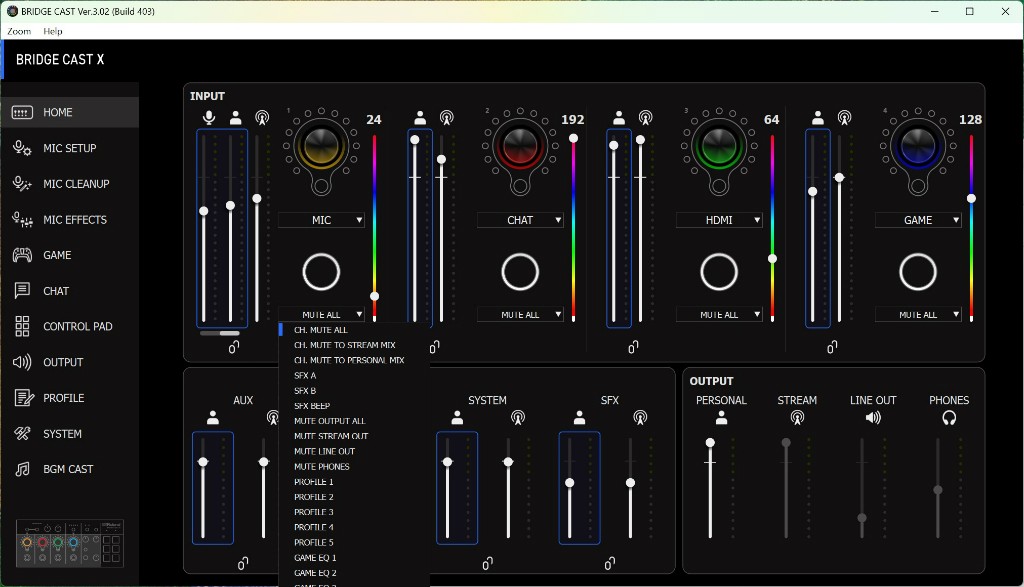Open the CONTROL PAD page
Screen dimensions: 1024x587
pos(77,327)
